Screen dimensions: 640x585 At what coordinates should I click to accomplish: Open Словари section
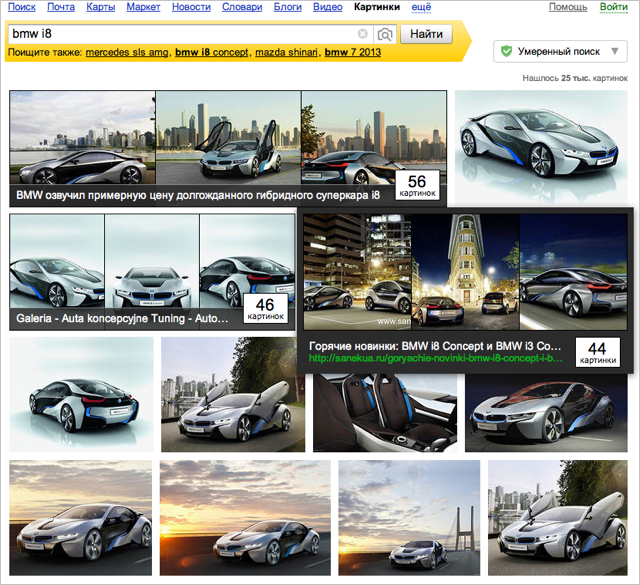pyautogui.click(x=242, y=7)
